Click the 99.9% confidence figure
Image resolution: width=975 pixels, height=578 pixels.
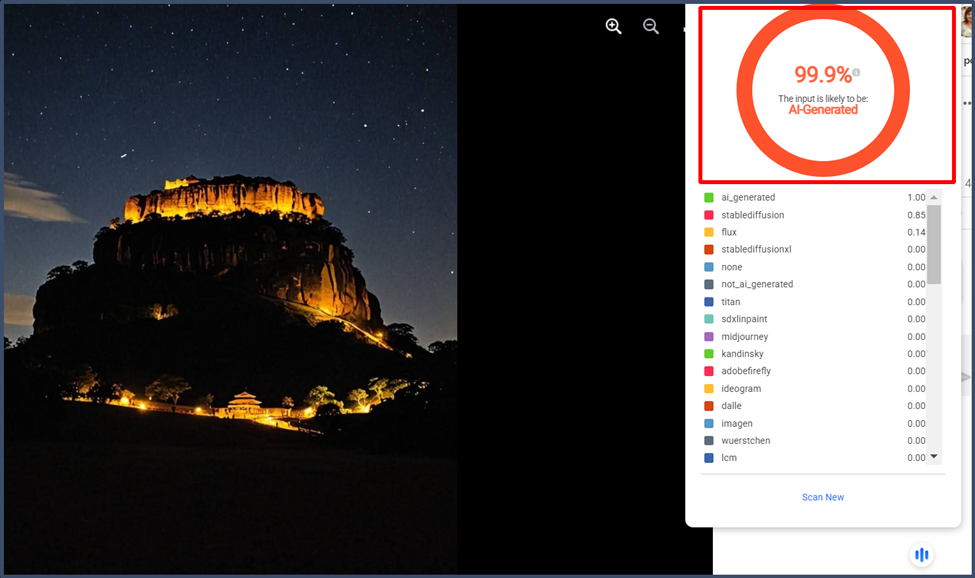[x=823, y=75]
